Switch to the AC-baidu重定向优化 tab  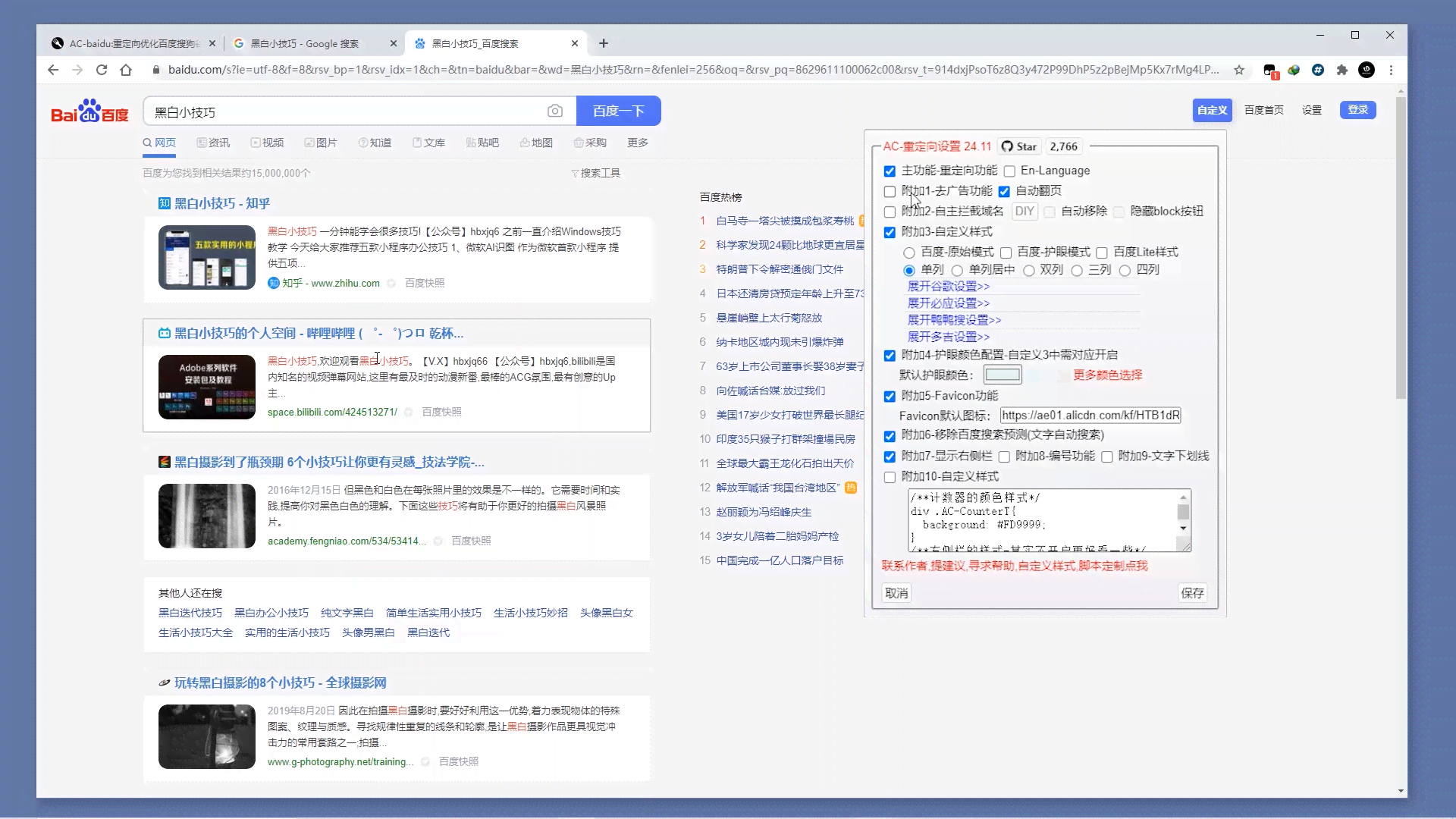point(133,43)
